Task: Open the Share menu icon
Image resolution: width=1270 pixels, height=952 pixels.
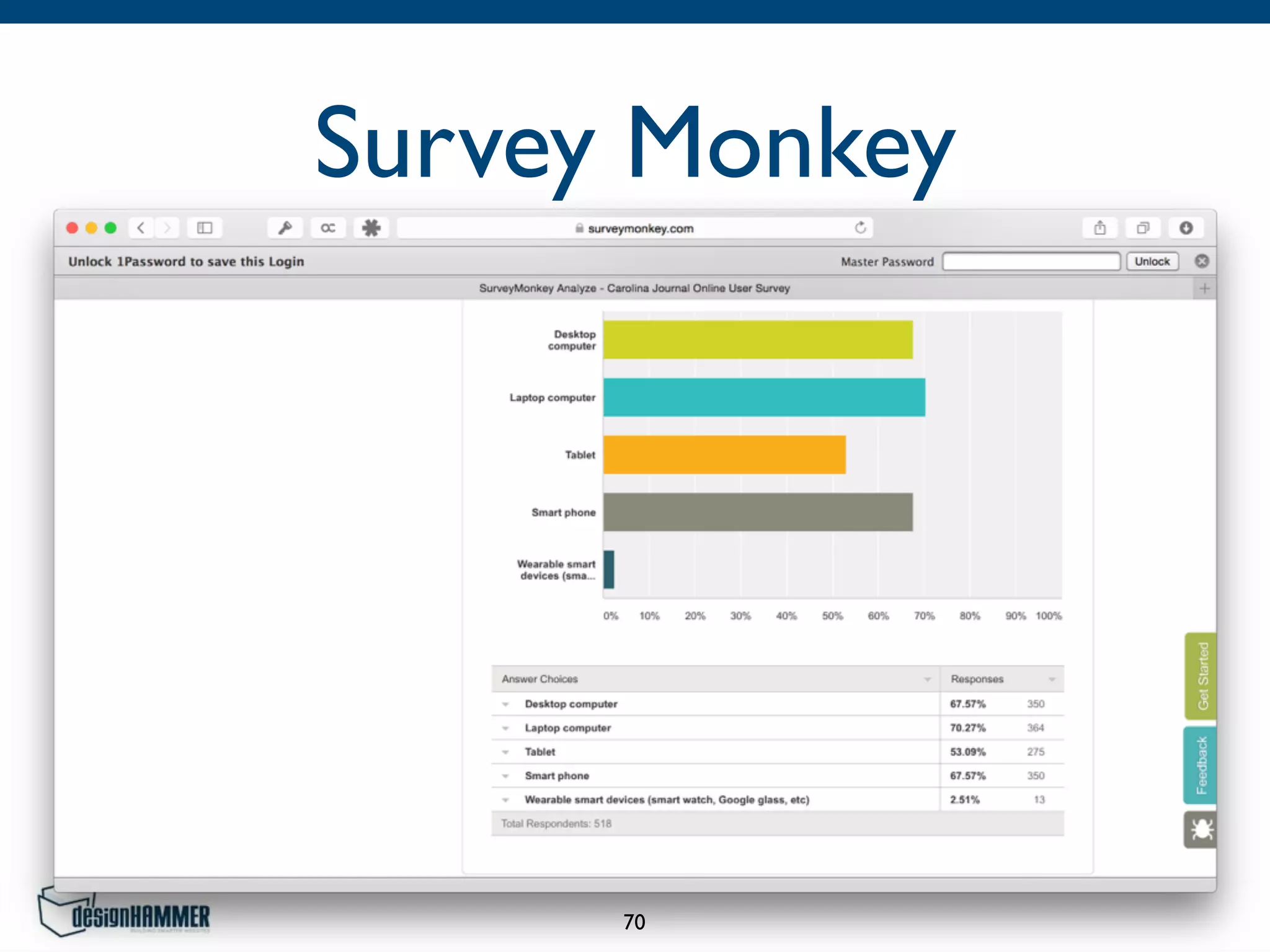Action: [x=1100, y=228]
